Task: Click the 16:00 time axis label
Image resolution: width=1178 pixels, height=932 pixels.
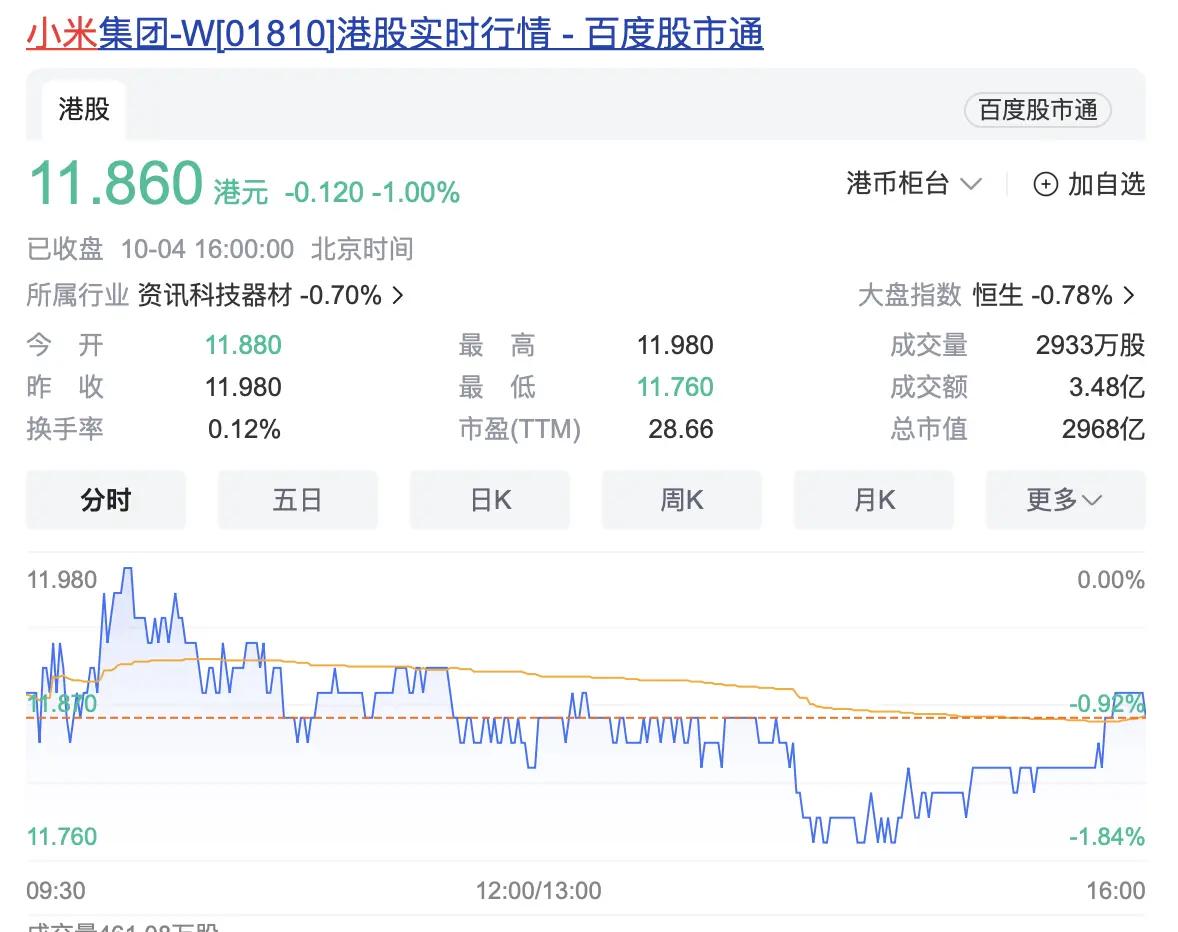Action: pyautogui.click(x=1116, y=891)
